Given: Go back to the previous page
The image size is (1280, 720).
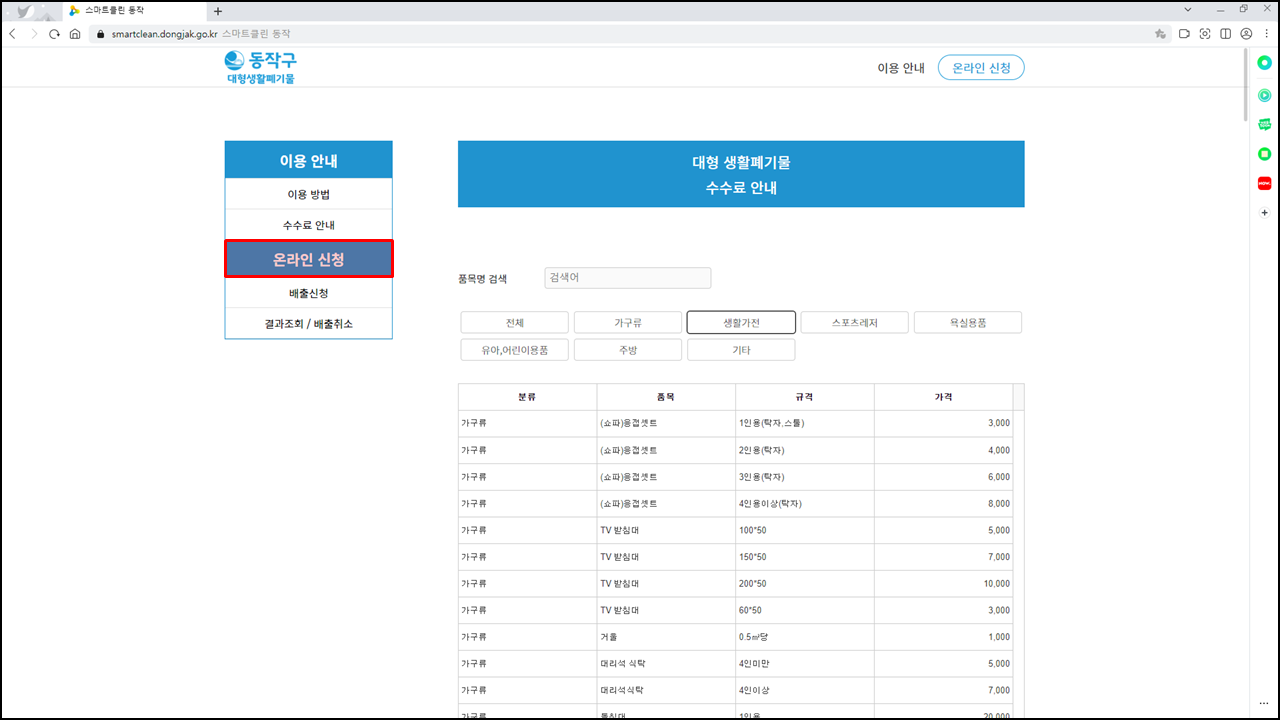Looking at the screenshot, I should [12, 33].
